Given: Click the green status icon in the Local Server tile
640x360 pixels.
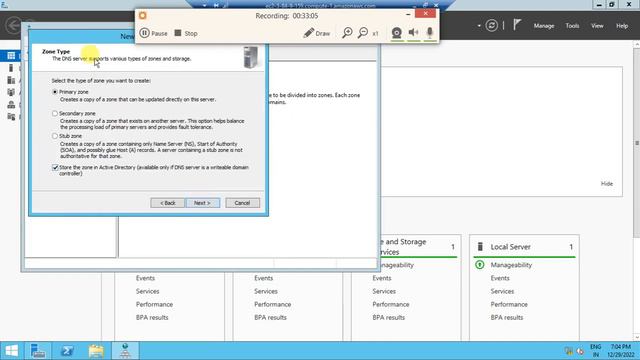Looking at the screenshot, I should click(x=480, y=265).
